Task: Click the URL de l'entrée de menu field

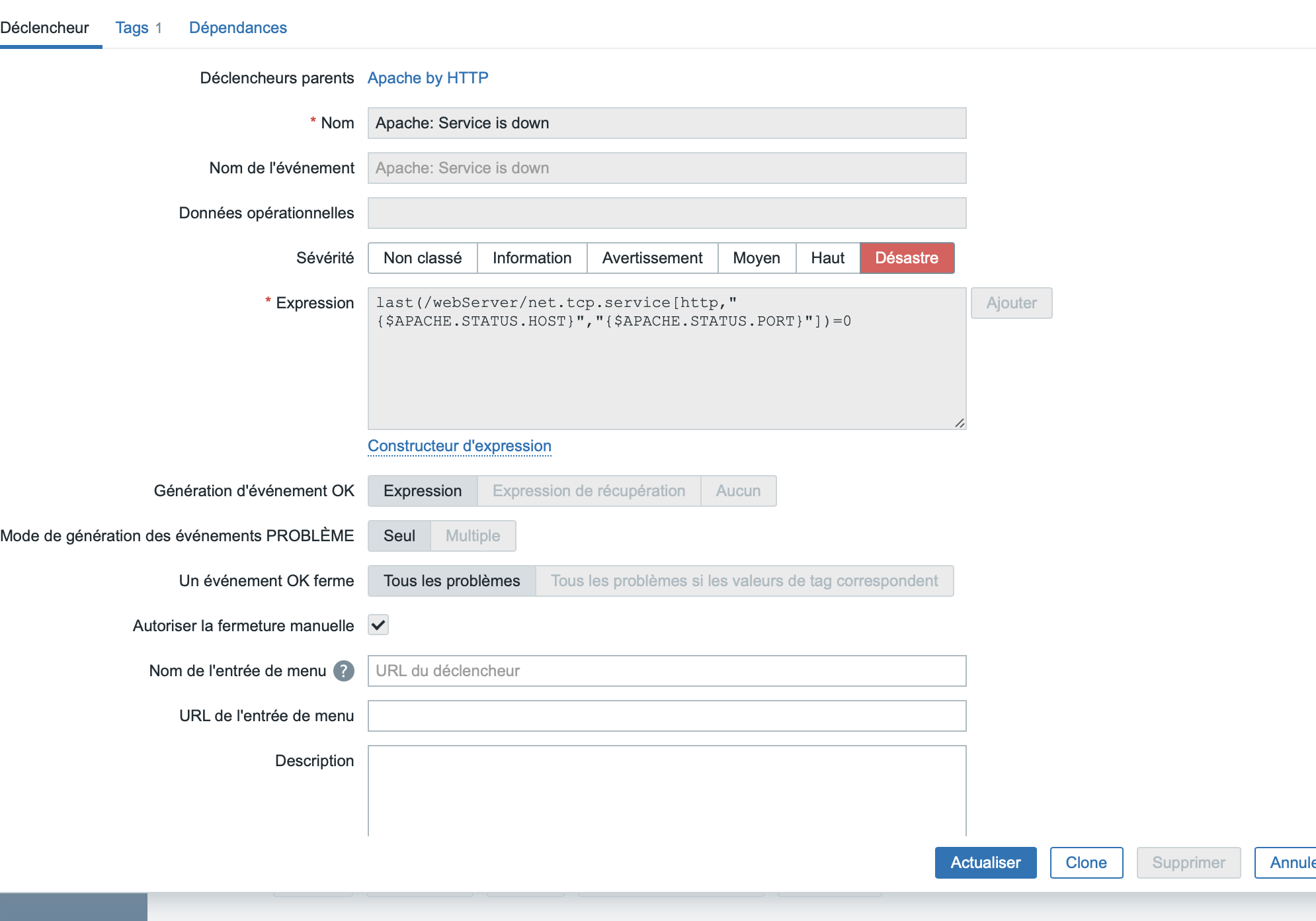Action: [x=666, y=716]
